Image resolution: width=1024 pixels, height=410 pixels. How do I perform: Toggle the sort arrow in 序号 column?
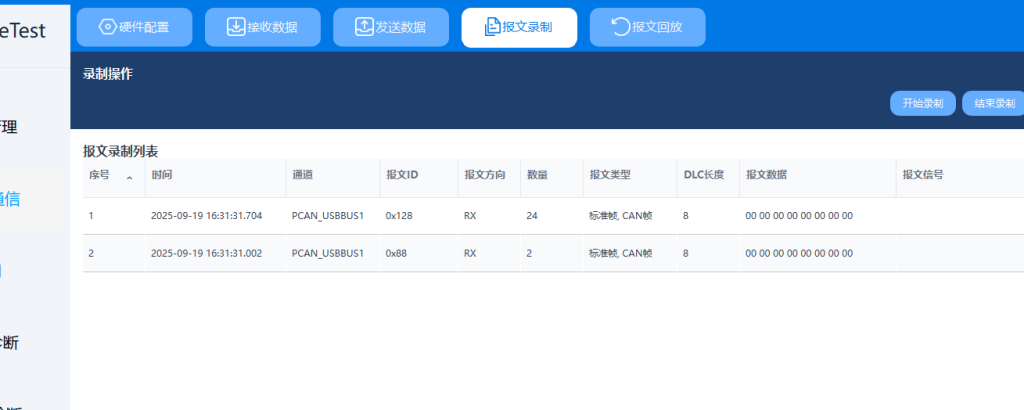[x=129, y=177]
